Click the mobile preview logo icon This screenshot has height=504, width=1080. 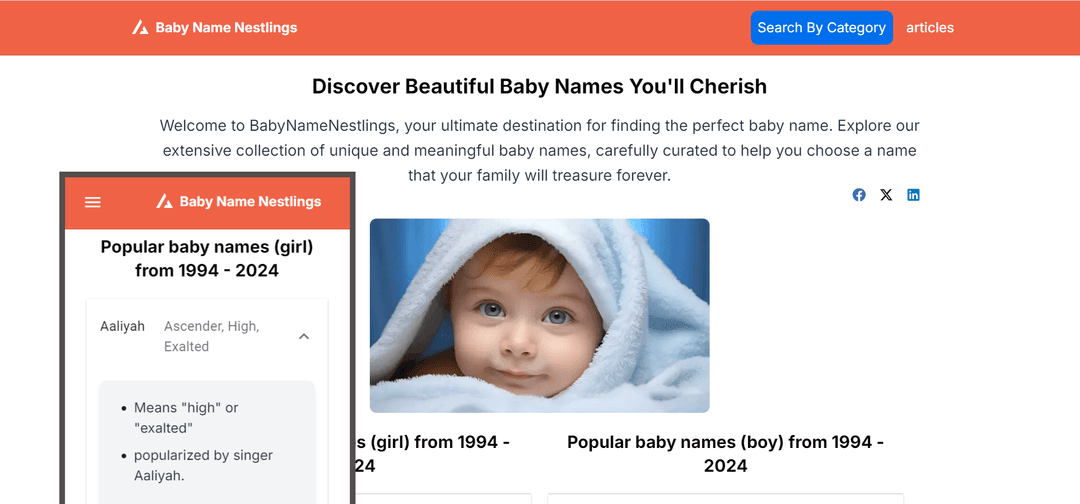pos(164,201)
